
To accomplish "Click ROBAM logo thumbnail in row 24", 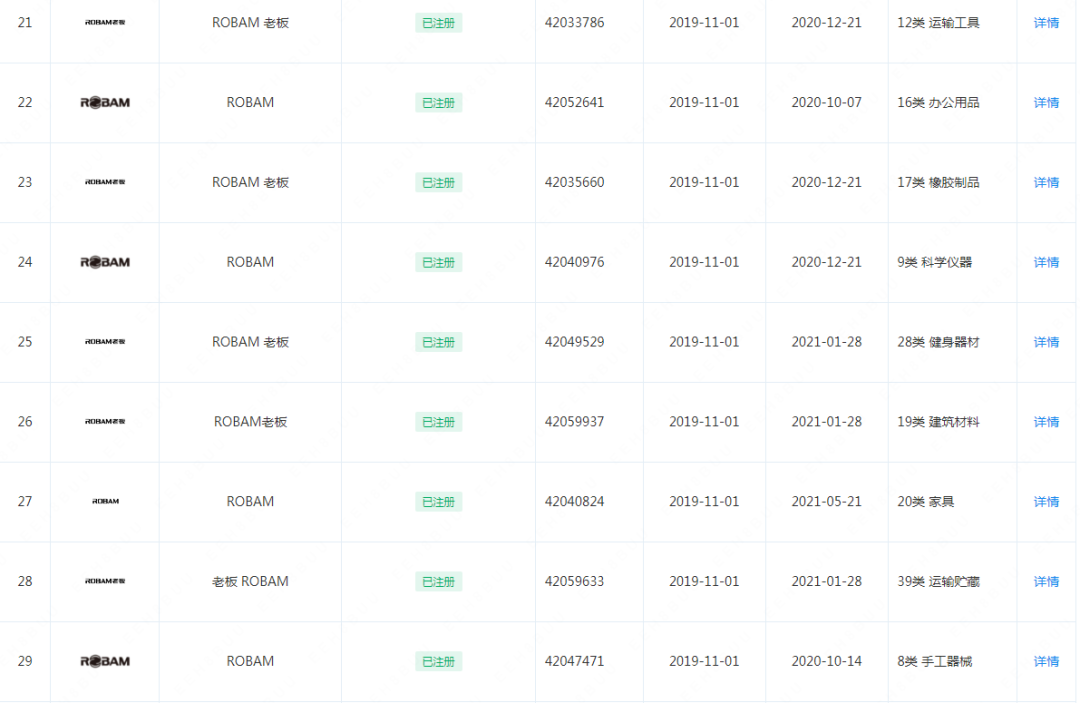I will point(105,262).
